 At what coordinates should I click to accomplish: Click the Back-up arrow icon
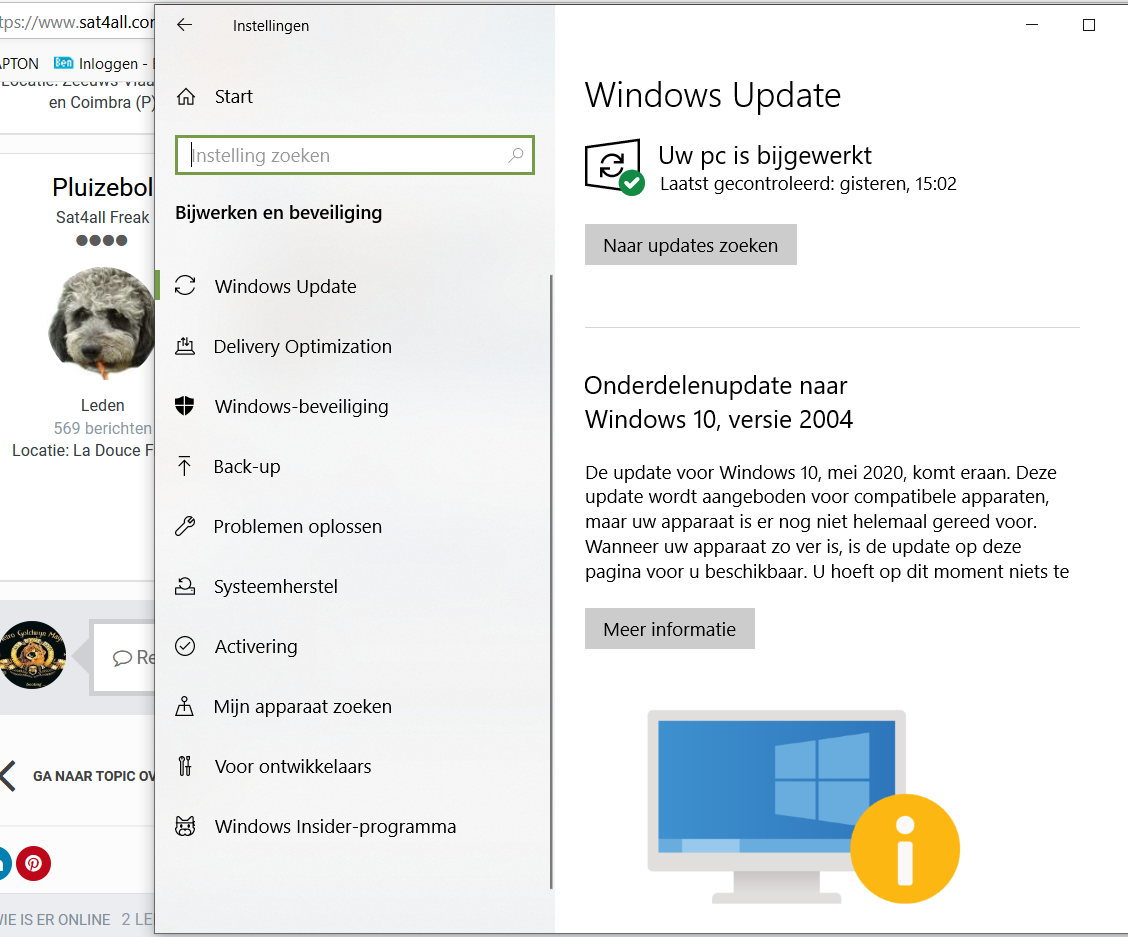(185, 466)
